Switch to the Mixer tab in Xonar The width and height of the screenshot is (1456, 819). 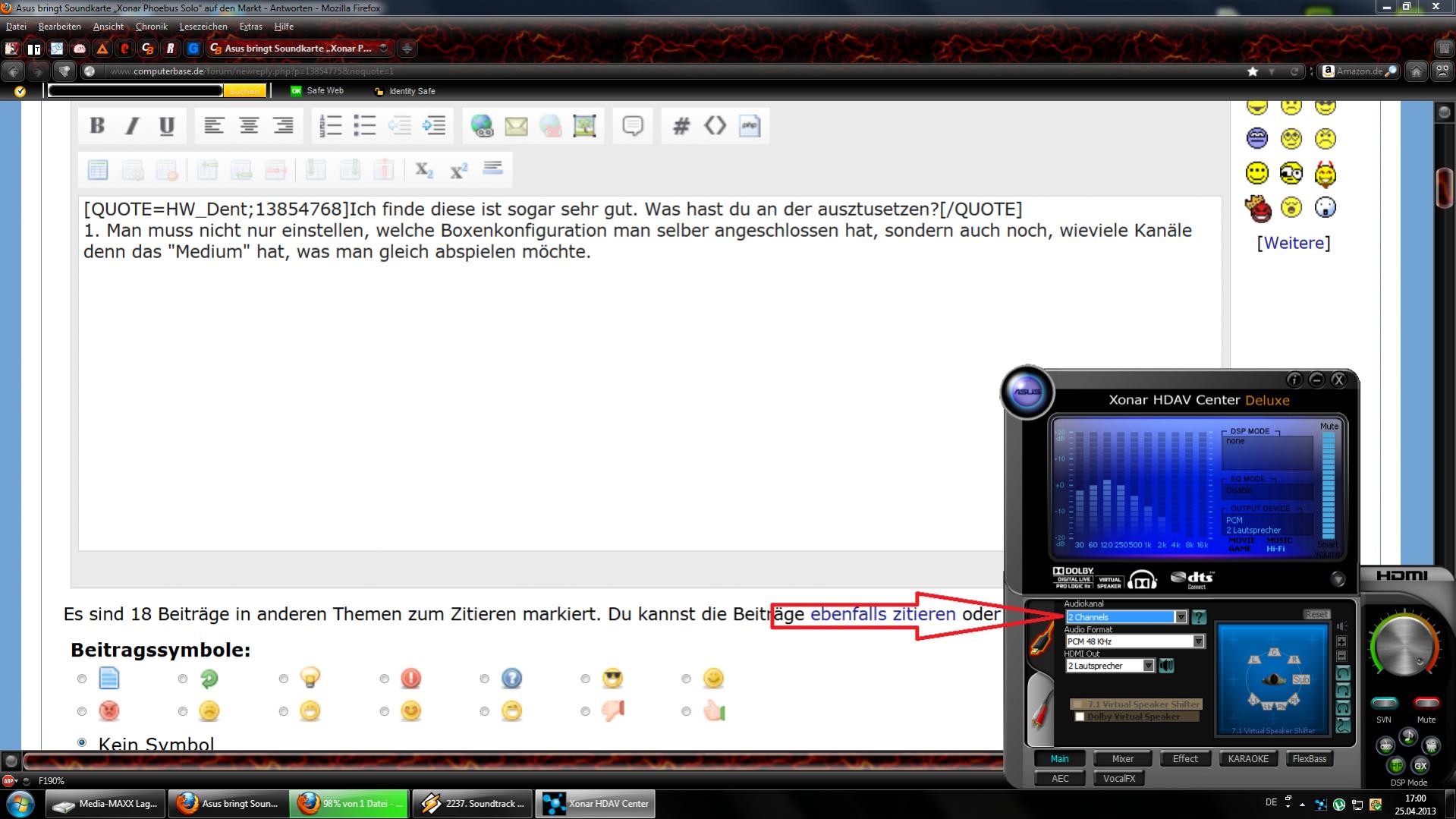tap(1123, 759)
